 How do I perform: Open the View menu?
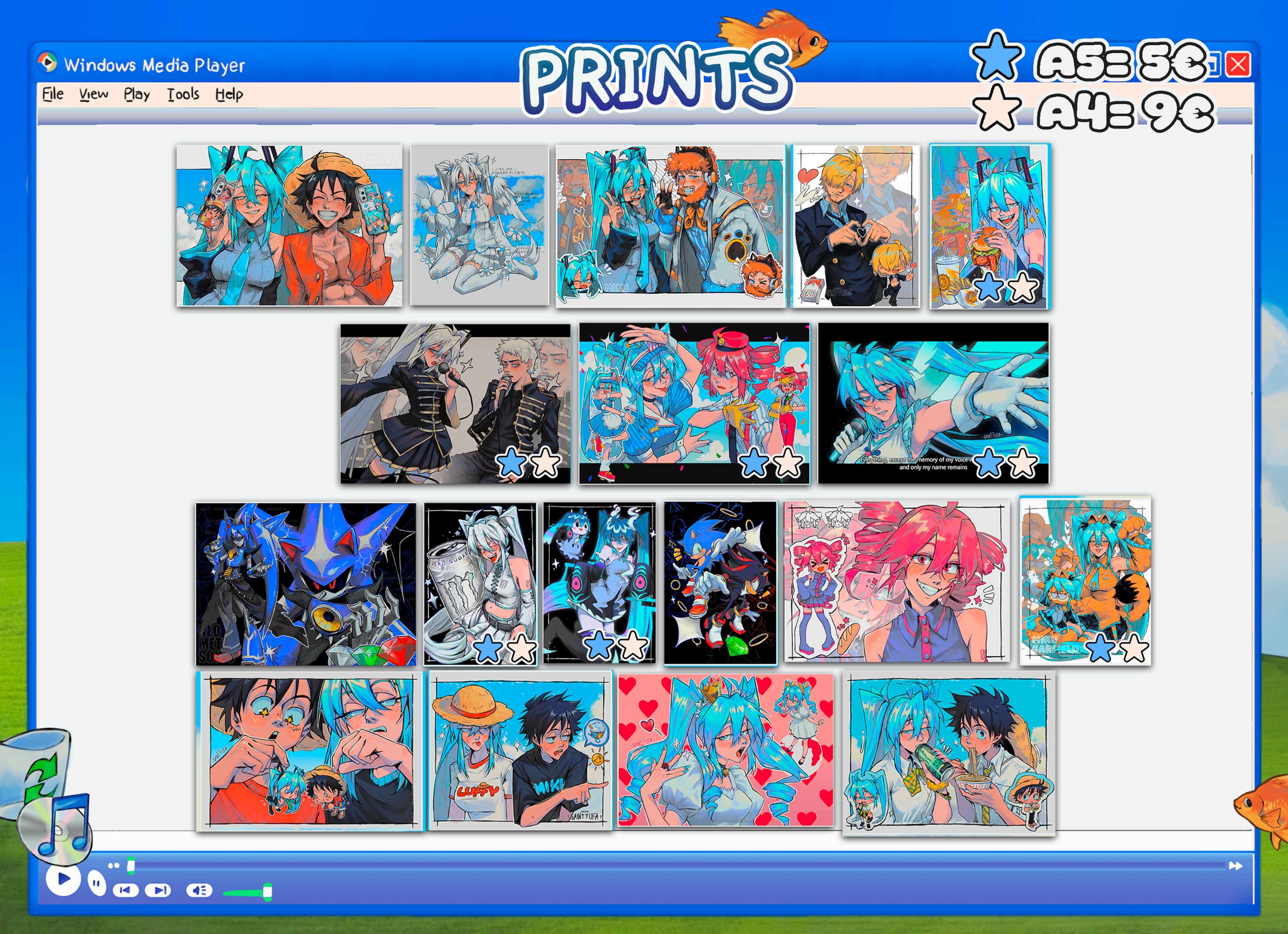[x=94, y=94]
